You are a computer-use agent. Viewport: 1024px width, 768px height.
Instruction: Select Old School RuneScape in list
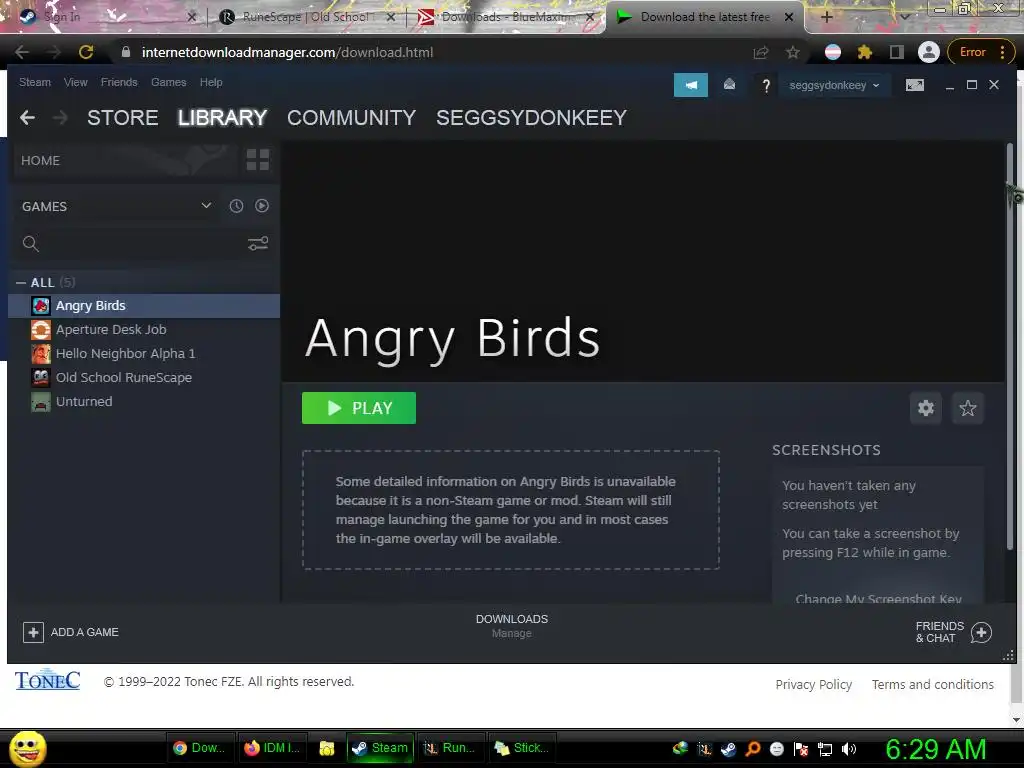(144, 377)
